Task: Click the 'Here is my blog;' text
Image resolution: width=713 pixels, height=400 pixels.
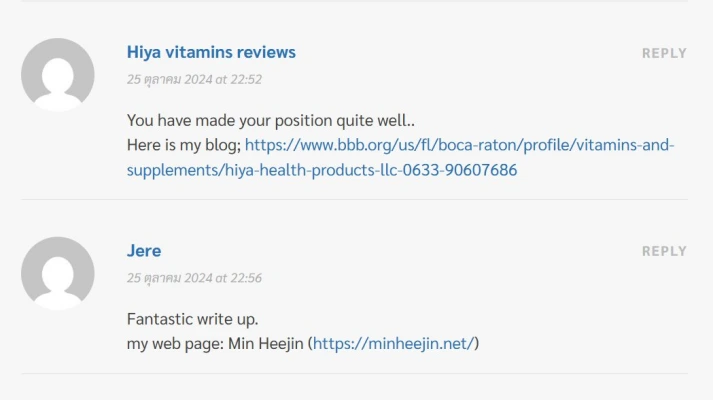Action: point(183,145)
